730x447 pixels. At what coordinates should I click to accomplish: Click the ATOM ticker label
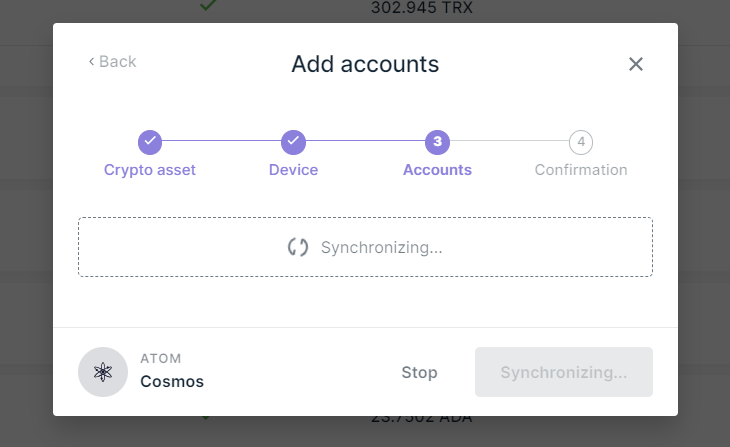click(161, 358)
